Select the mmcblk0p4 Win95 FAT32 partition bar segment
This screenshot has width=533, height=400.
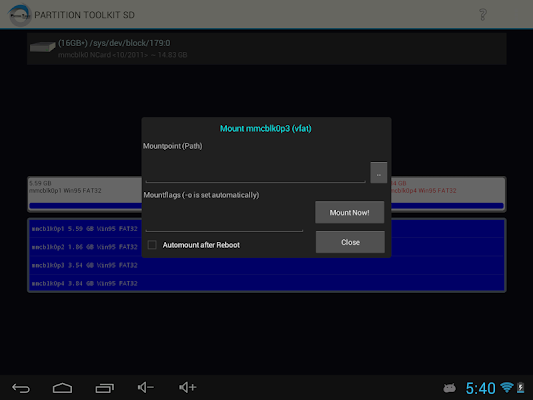(448, 194)
